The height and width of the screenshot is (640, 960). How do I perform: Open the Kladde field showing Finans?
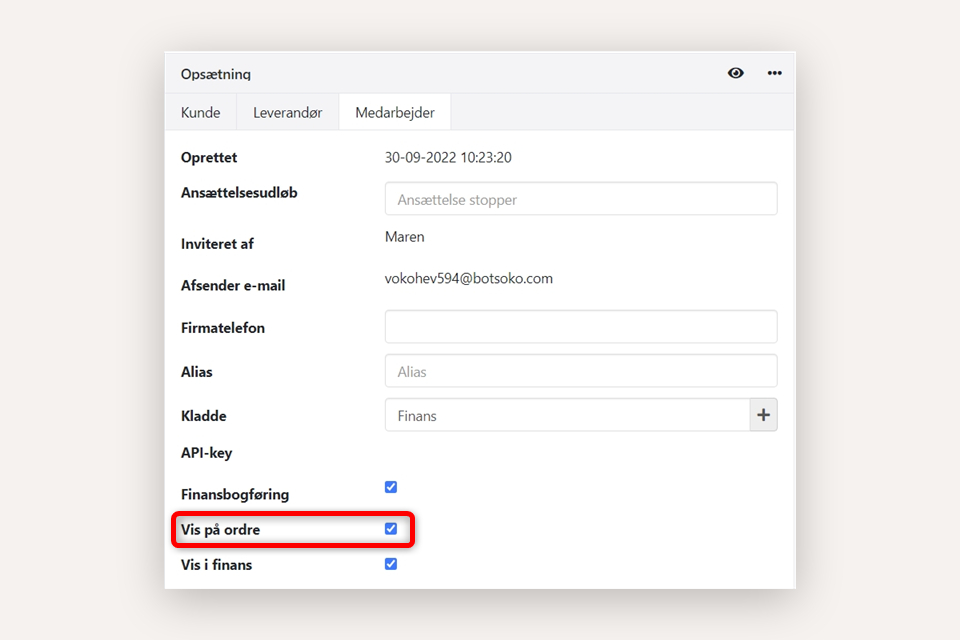coord(567,415)
